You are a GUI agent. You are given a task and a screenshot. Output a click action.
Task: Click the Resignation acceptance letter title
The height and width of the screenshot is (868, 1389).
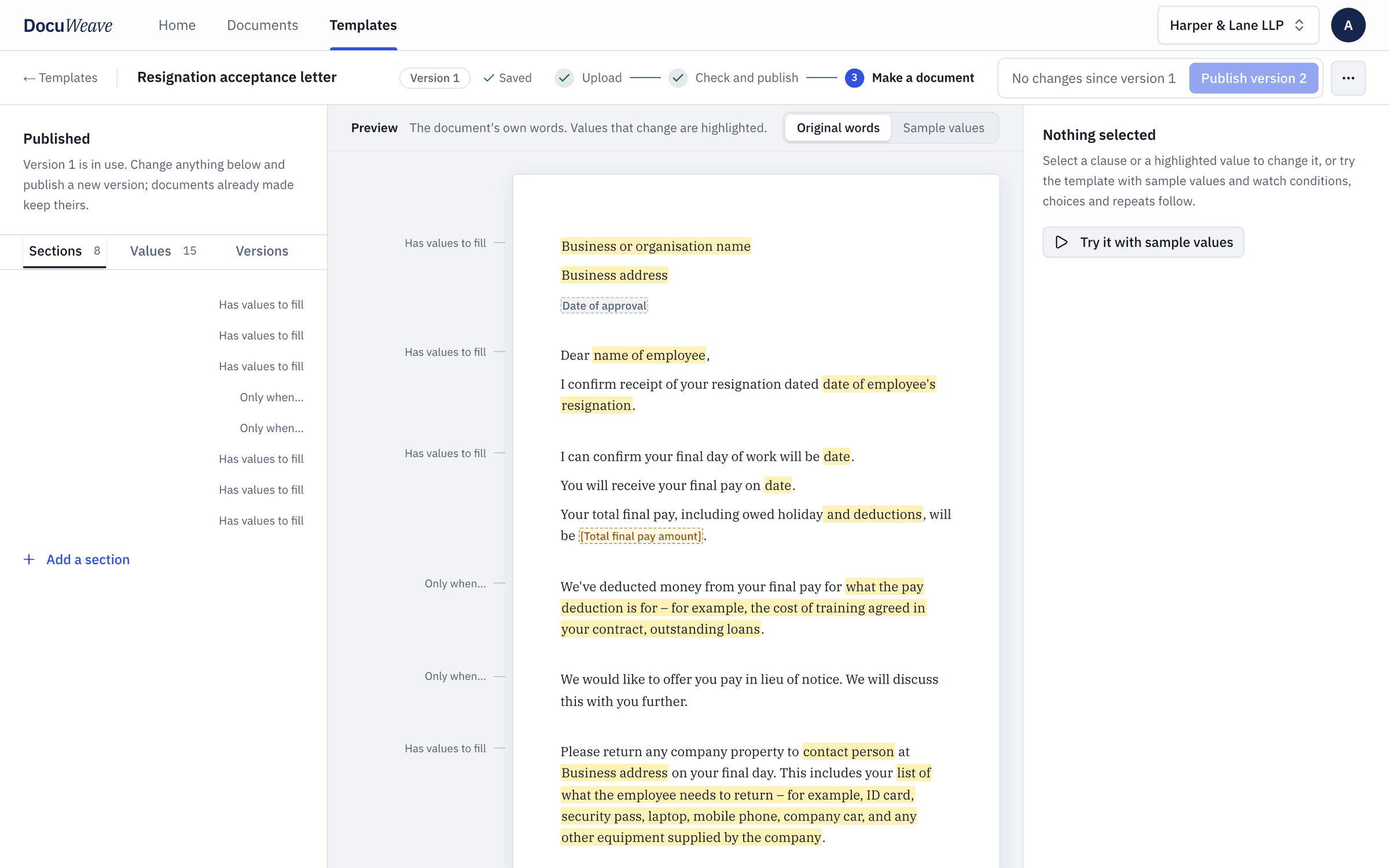pyautogui.click(x=237, y=78)
